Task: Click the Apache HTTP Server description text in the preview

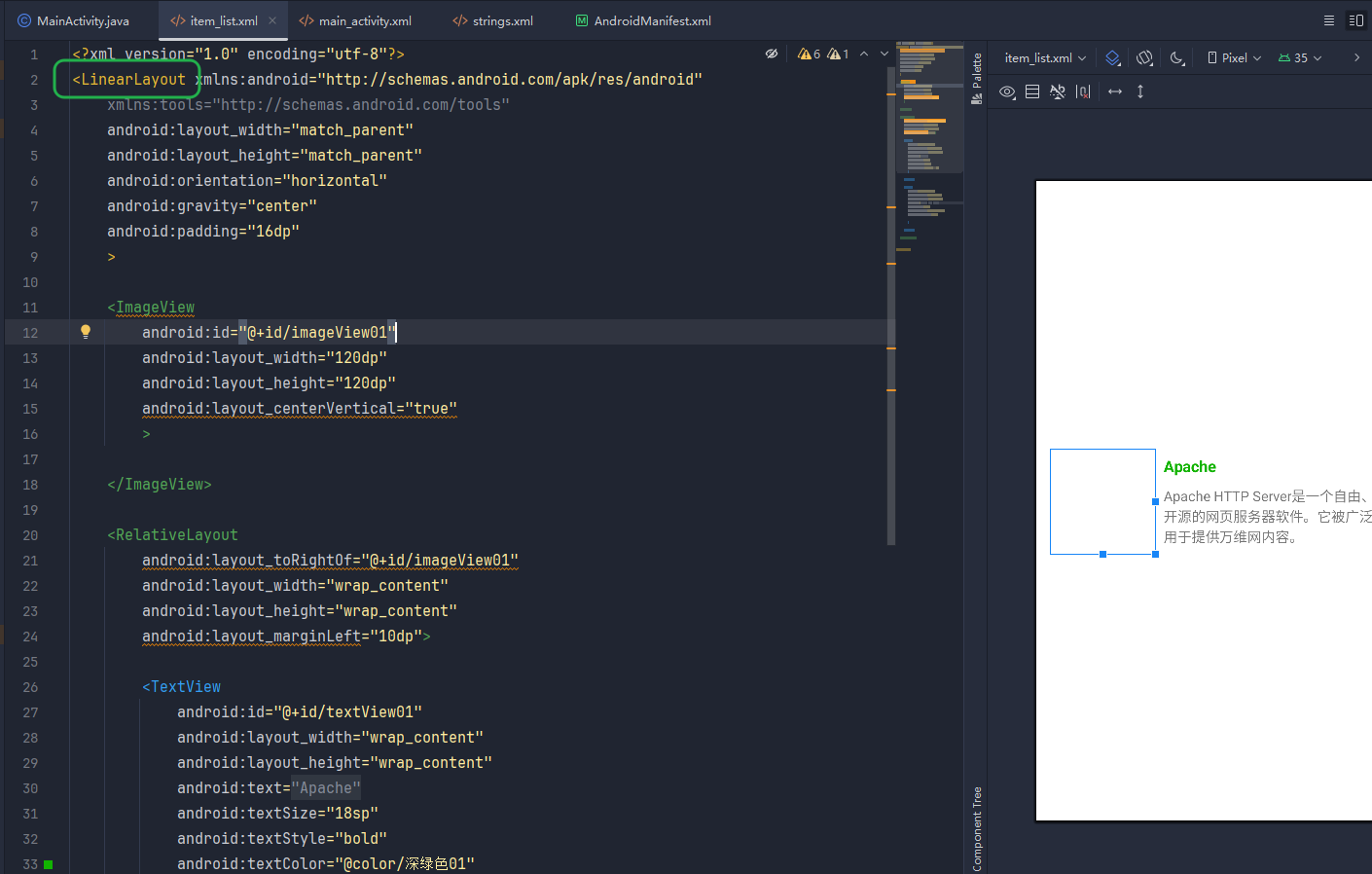Action: (1268, 517)
